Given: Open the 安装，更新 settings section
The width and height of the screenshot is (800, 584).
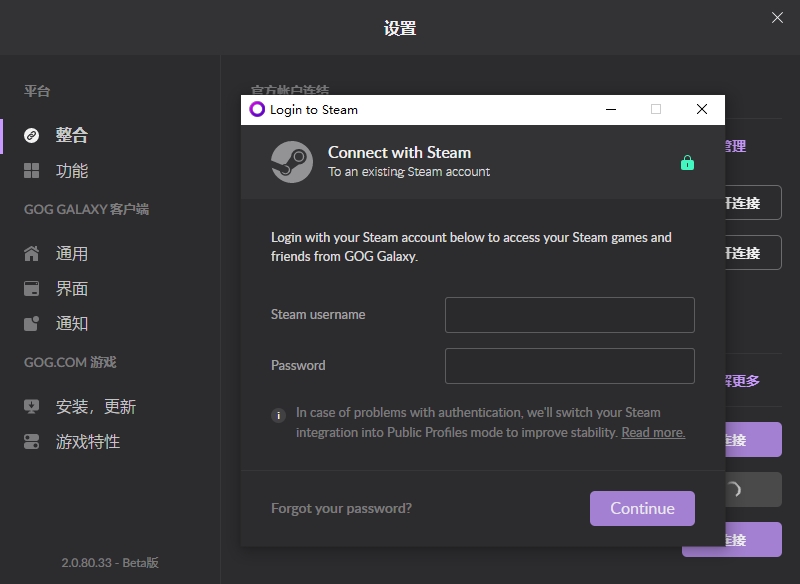Looking at the screenshot, I should (x=95, y=407).
